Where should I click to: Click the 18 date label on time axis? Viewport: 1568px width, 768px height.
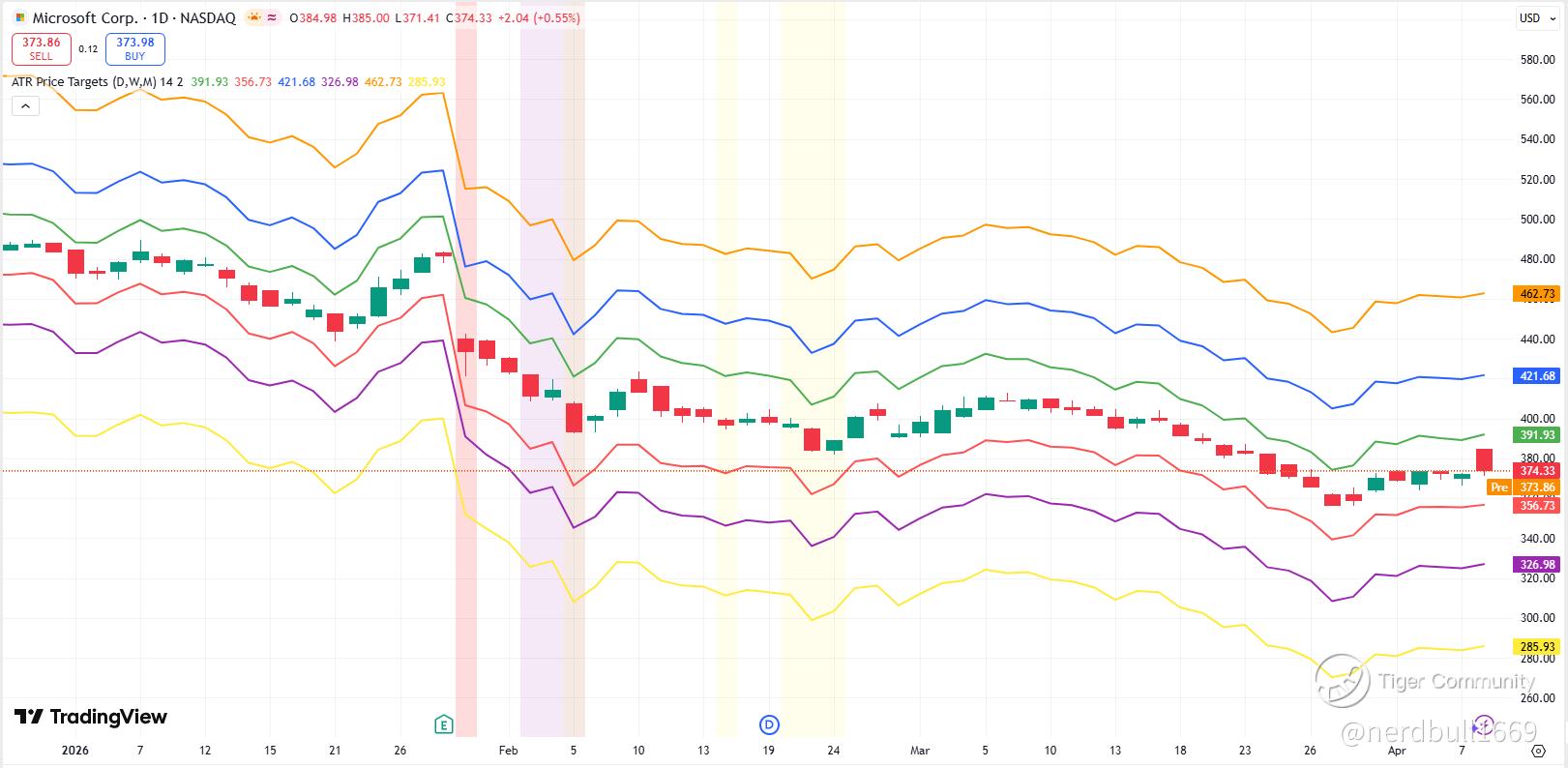tap(1180, 751)
